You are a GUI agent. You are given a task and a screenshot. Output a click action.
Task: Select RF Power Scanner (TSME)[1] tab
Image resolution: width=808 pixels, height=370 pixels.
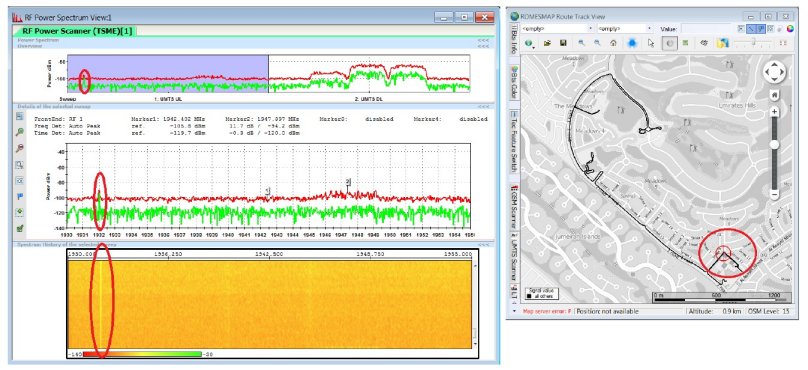77,31
